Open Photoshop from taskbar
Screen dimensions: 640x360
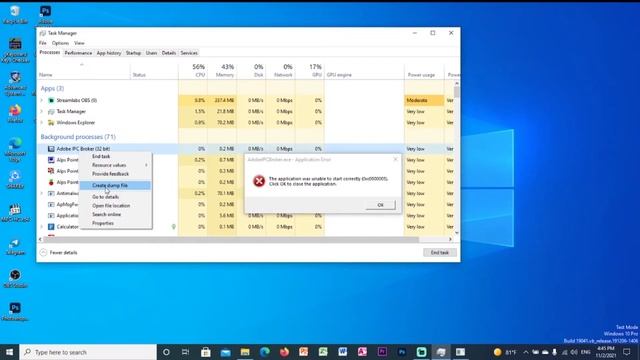tap(402, 352)
